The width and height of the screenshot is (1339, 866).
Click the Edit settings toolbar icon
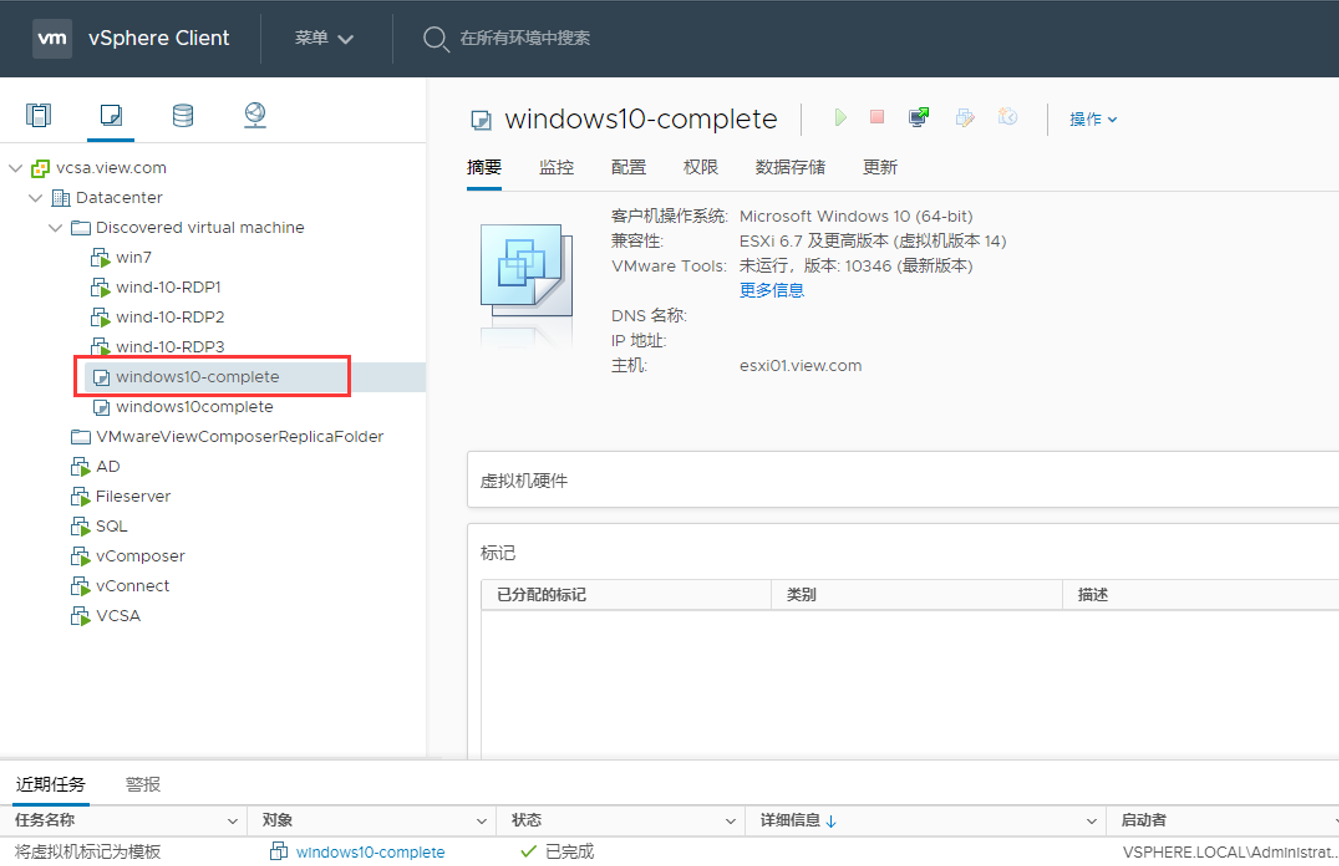pyautogui.click(x=965, y=118)
